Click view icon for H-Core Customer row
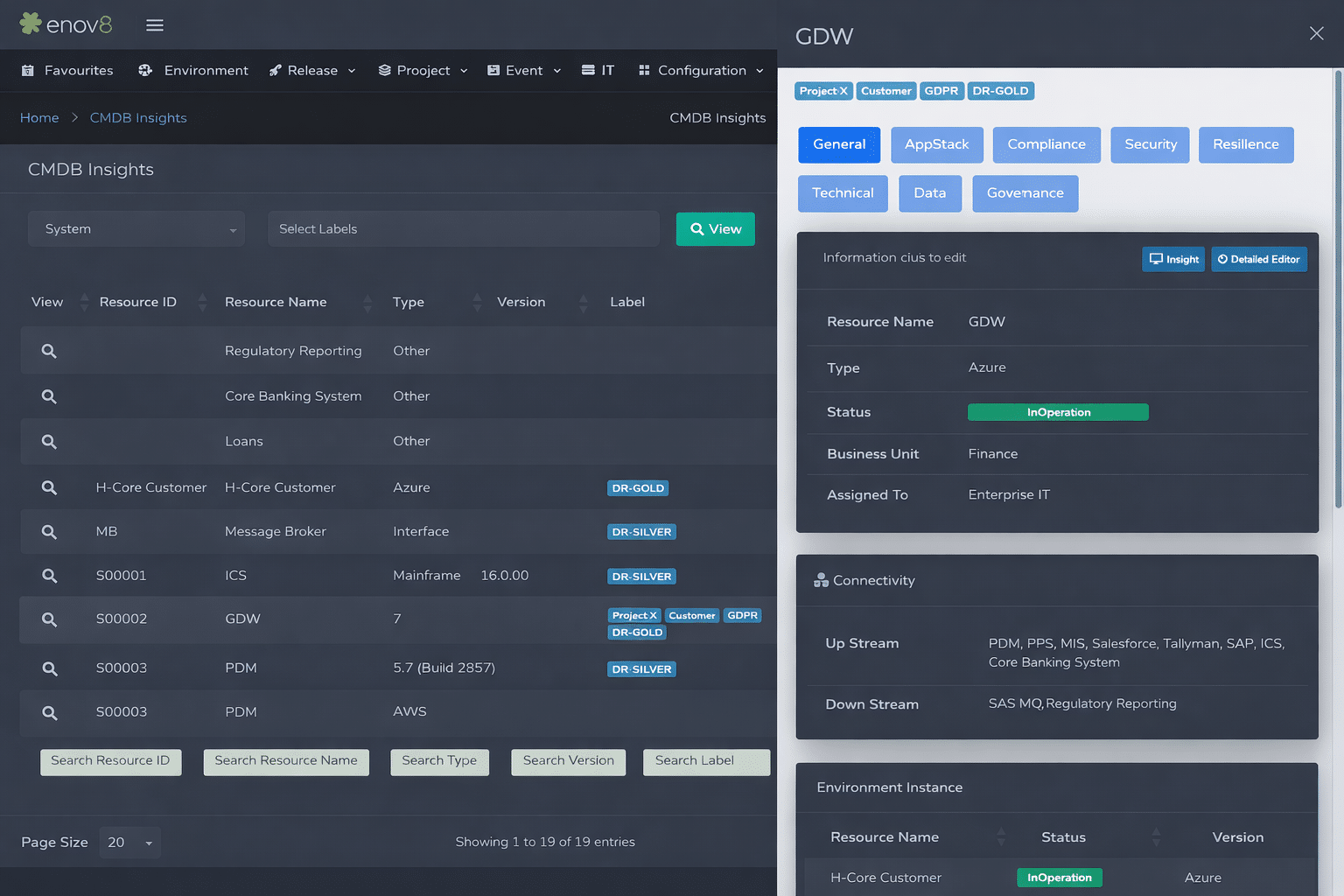 coord(49,487)
